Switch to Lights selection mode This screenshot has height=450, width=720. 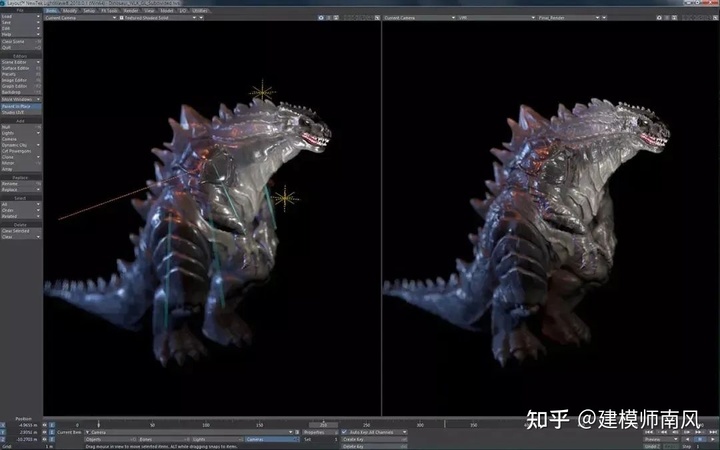218,439
